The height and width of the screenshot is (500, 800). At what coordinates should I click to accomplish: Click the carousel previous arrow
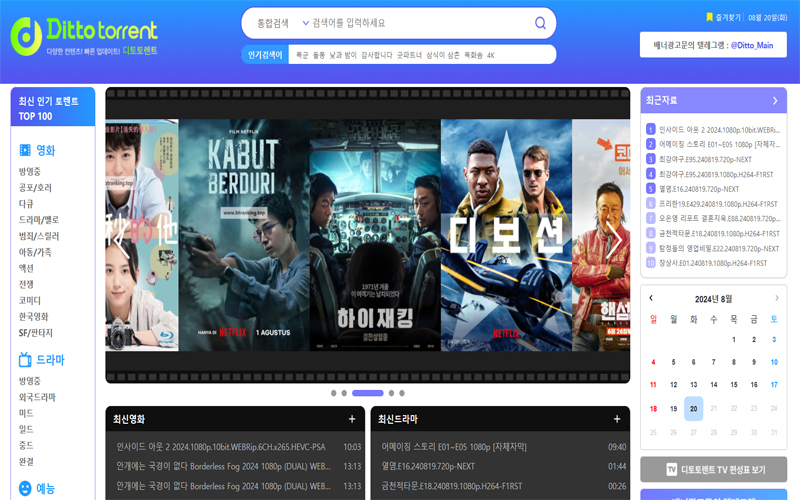point(121,240)
